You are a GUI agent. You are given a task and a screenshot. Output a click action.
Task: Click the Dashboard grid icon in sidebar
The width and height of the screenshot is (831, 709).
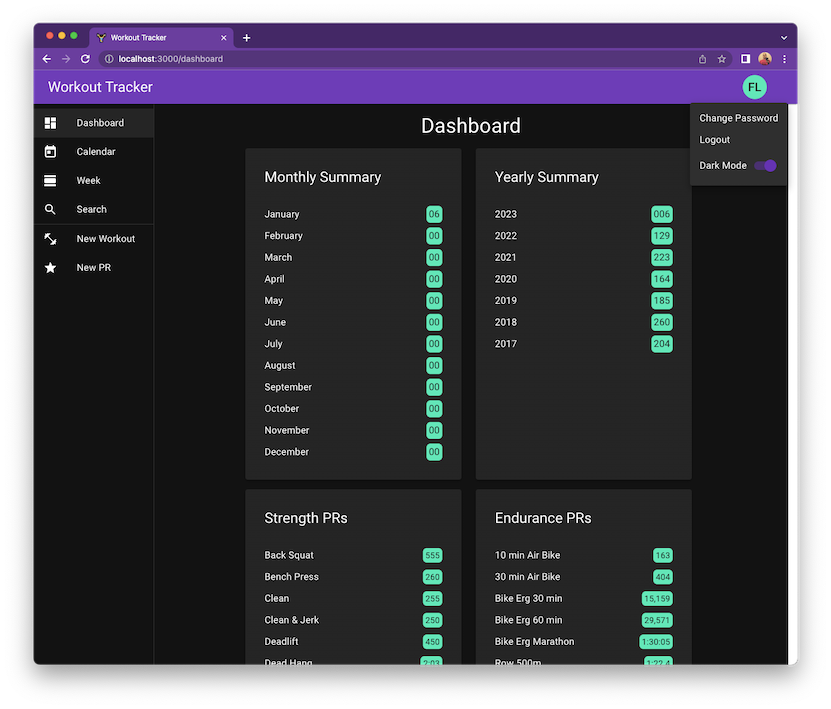click(x=50, y=123)
